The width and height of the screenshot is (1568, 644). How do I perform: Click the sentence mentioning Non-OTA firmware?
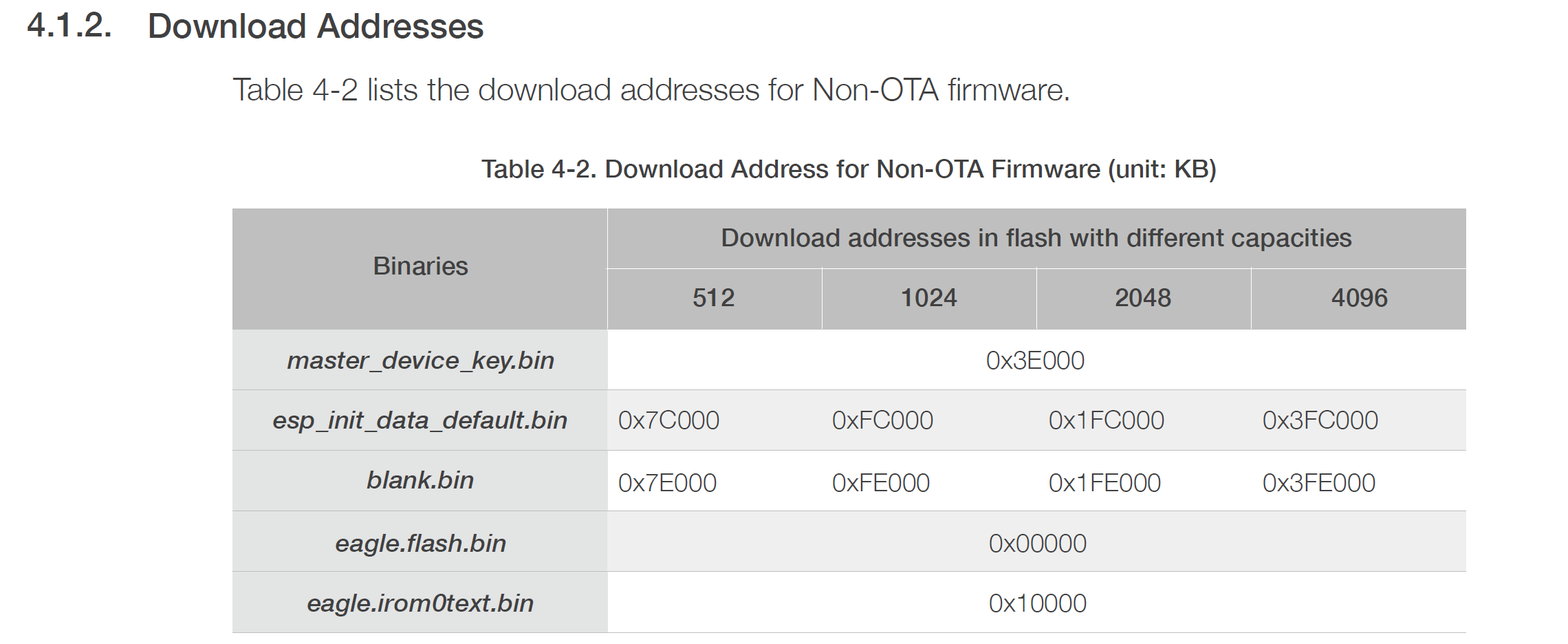(651, 90)
